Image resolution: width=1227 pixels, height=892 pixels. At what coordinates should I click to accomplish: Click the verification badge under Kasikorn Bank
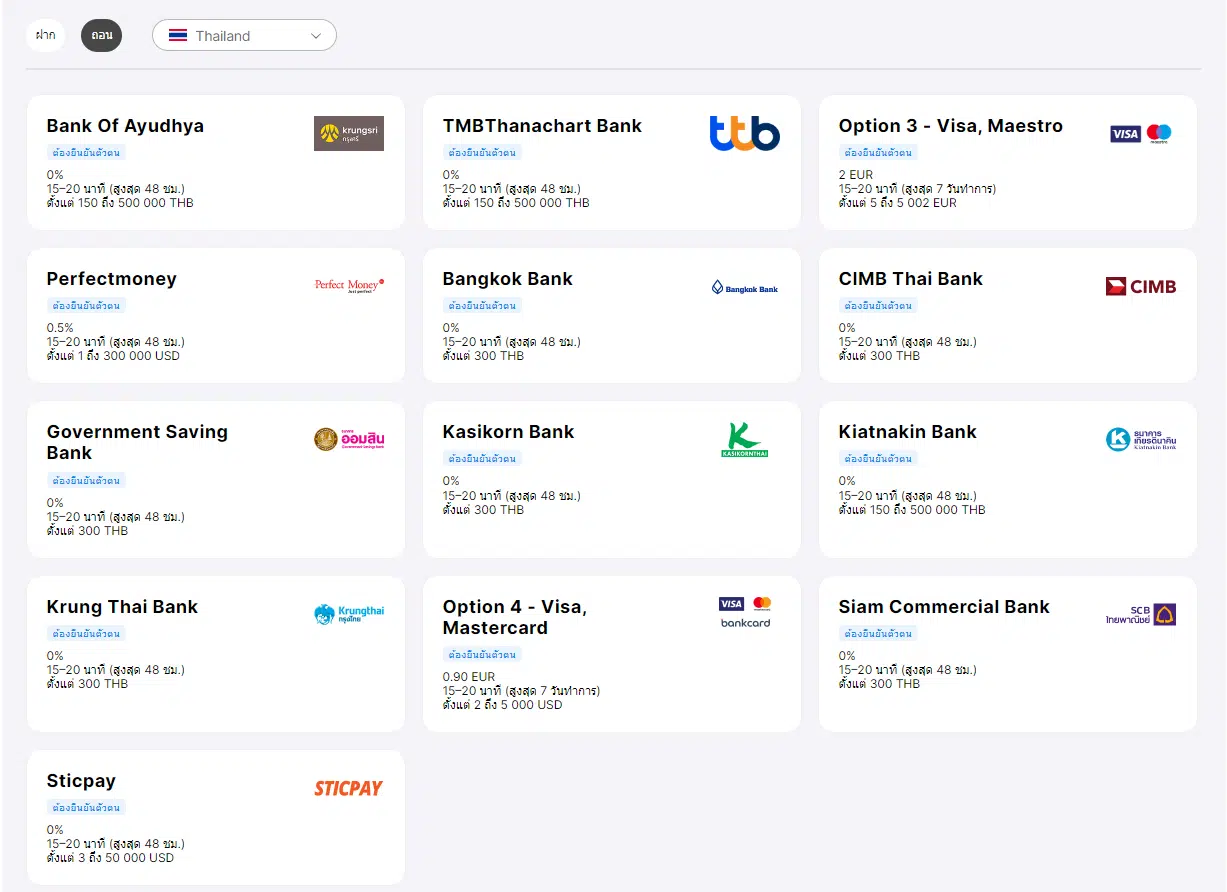coord(483,459)
